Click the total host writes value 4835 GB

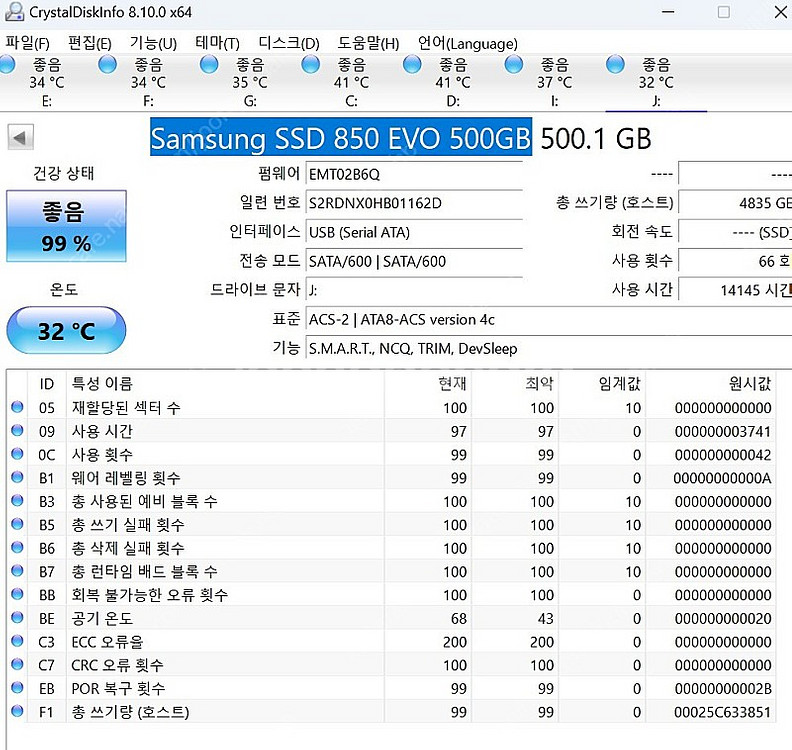(735, 203)
